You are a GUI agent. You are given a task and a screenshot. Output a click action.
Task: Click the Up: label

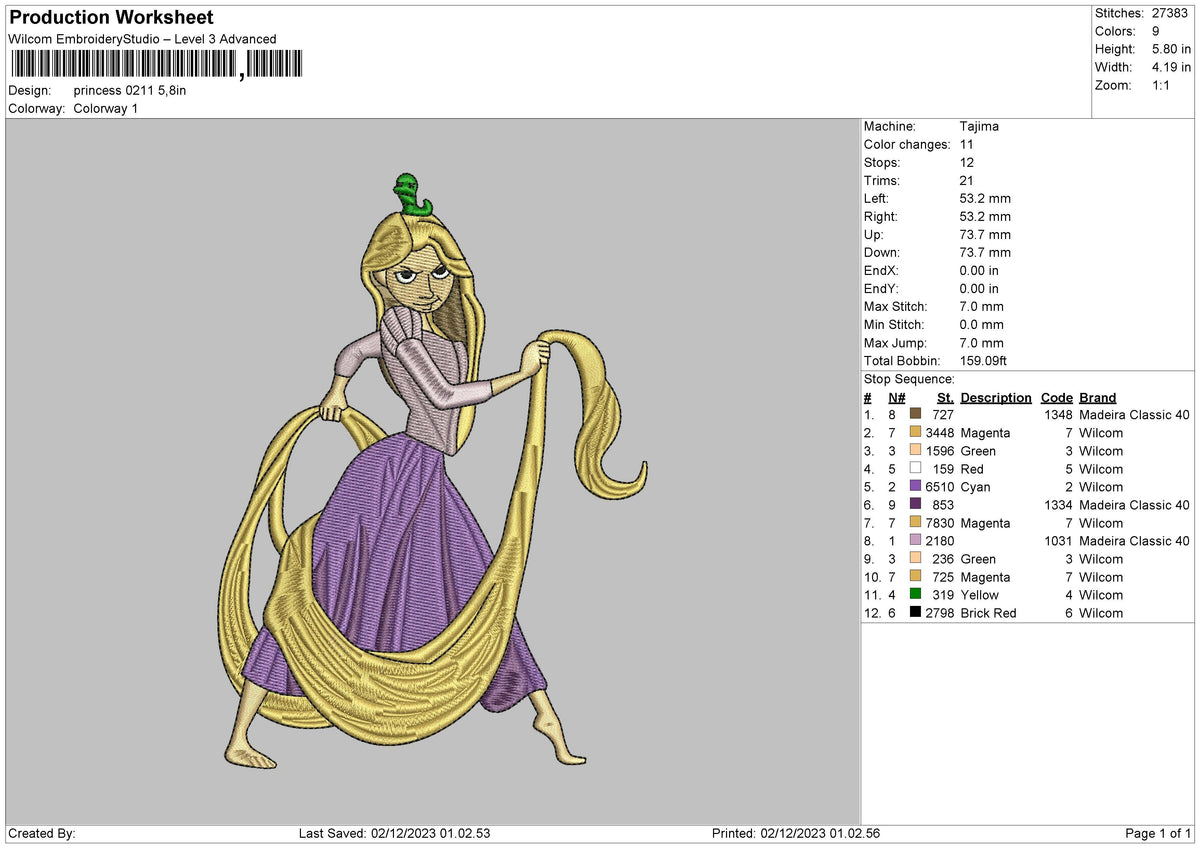tap(874, 234)
